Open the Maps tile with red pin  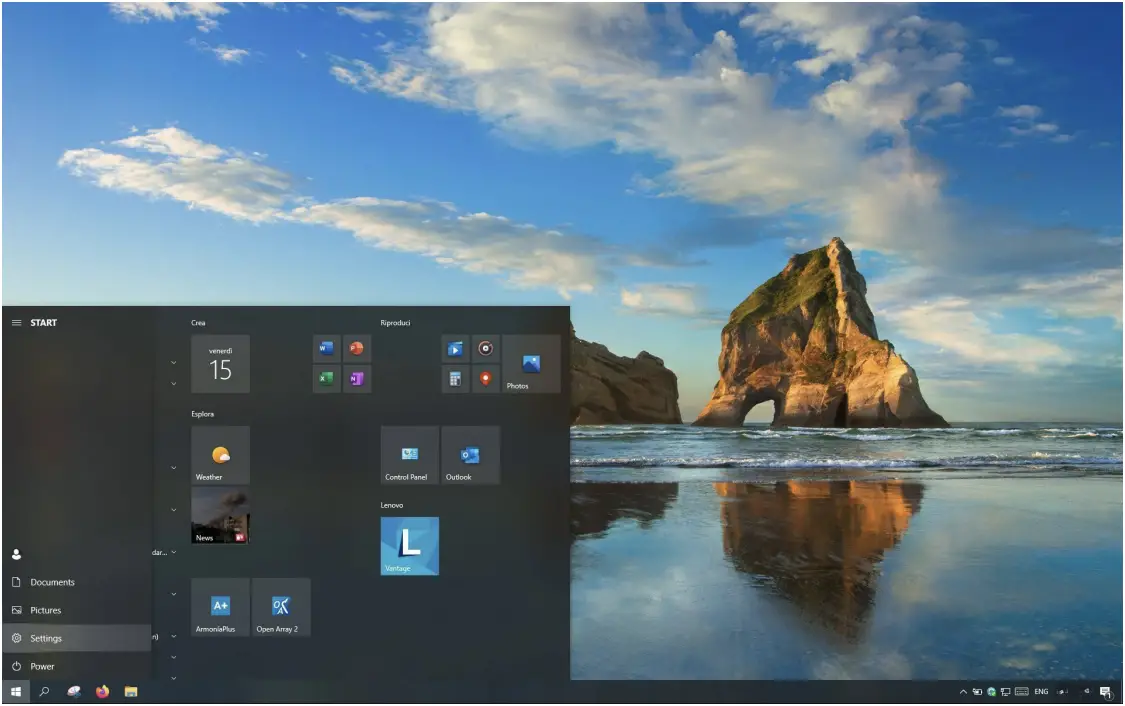(486, 379)
